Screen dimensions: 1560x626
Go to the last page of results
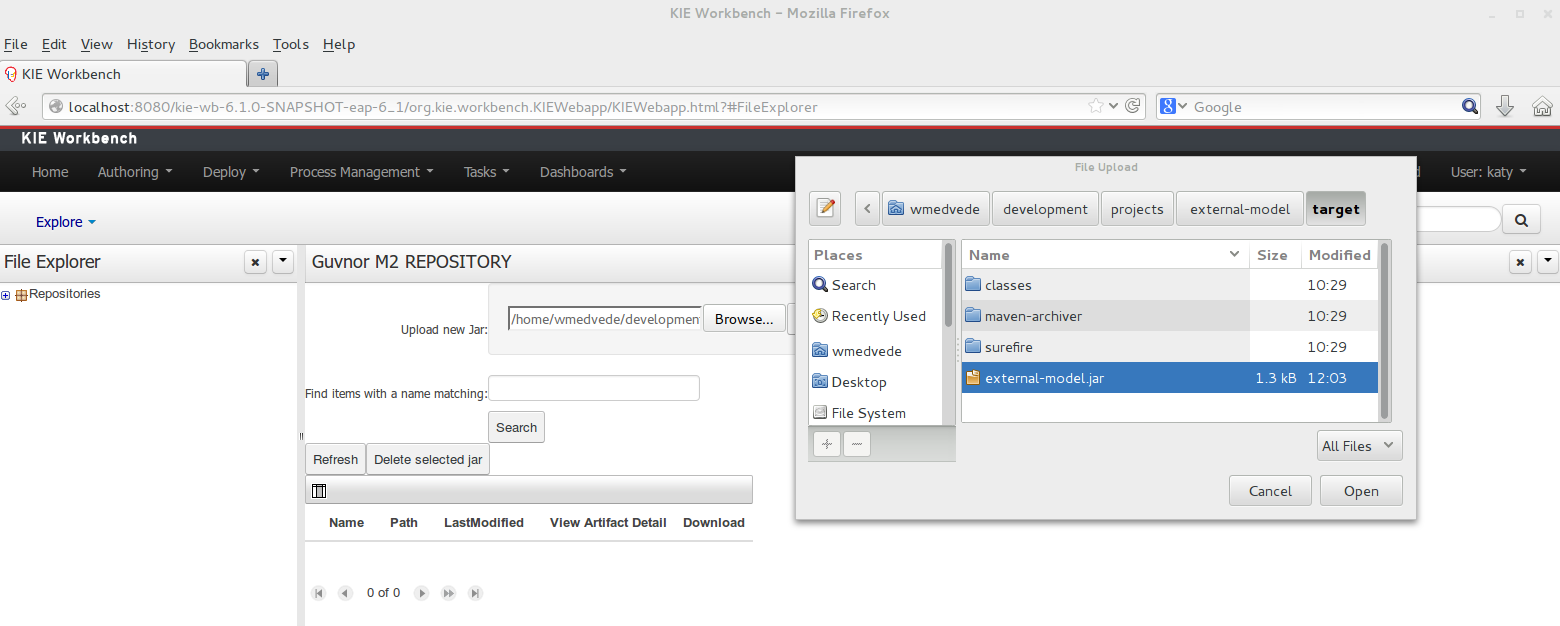[x=476, y=593]
